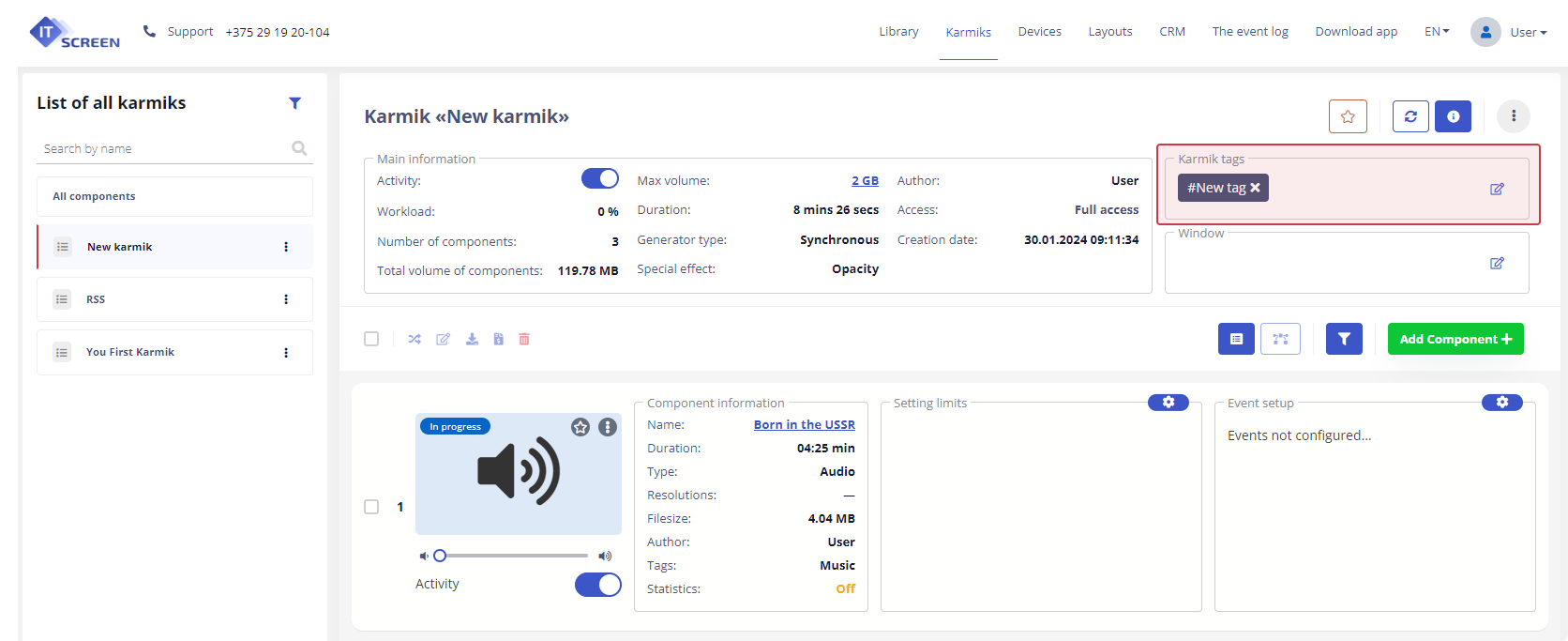Screen dimensions: 1568x641
Task: Click the red delete trash icon
Action: [x=524, y=339]
